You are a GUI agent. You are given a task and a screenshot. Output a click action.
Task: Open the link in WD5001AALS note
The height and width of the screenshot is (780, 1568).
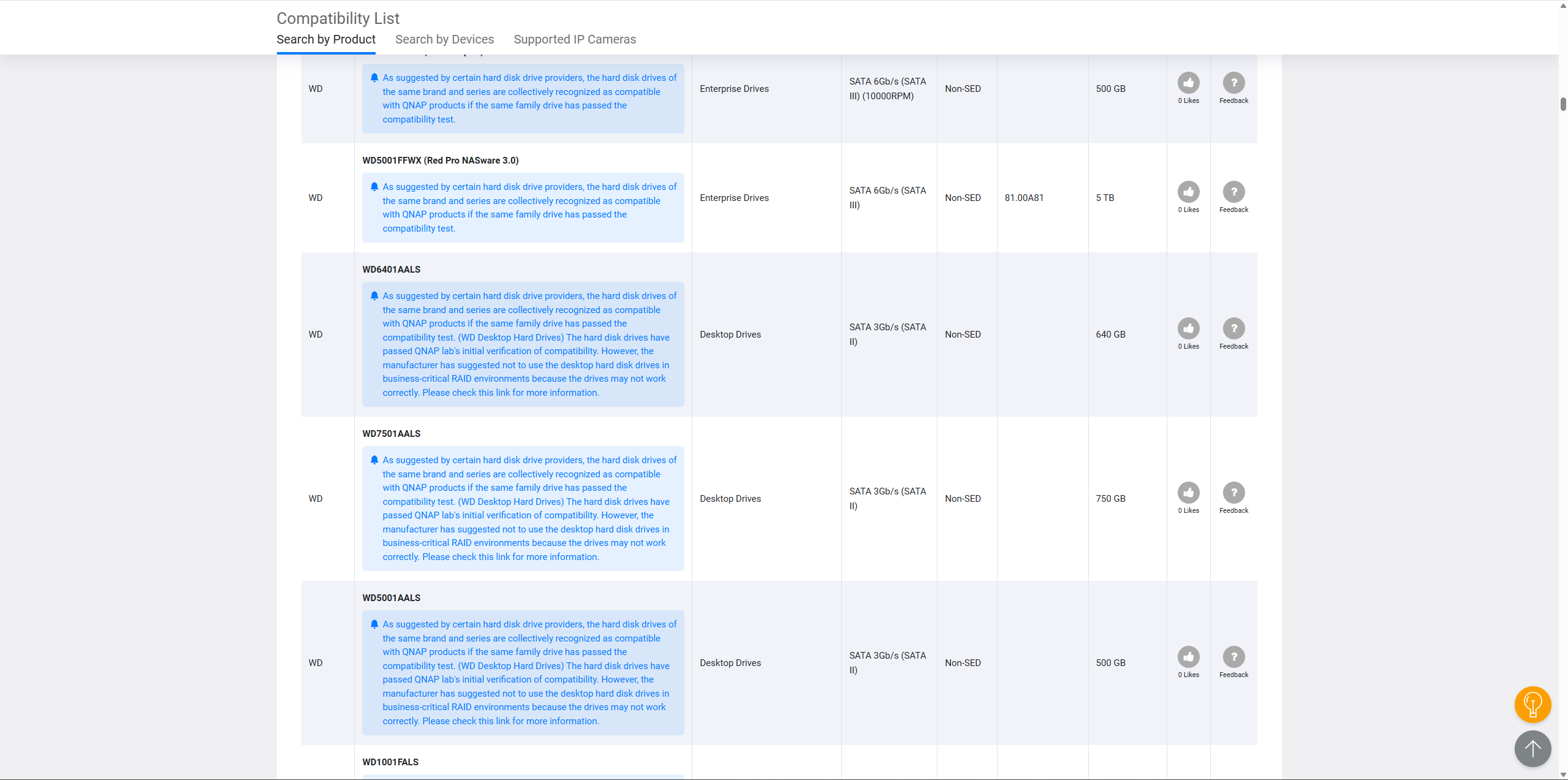click(502, 721)
